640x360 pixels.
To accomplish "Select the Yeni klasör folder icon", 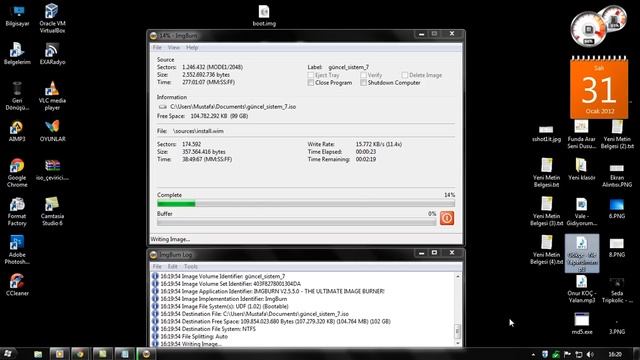I will (582, 169).
